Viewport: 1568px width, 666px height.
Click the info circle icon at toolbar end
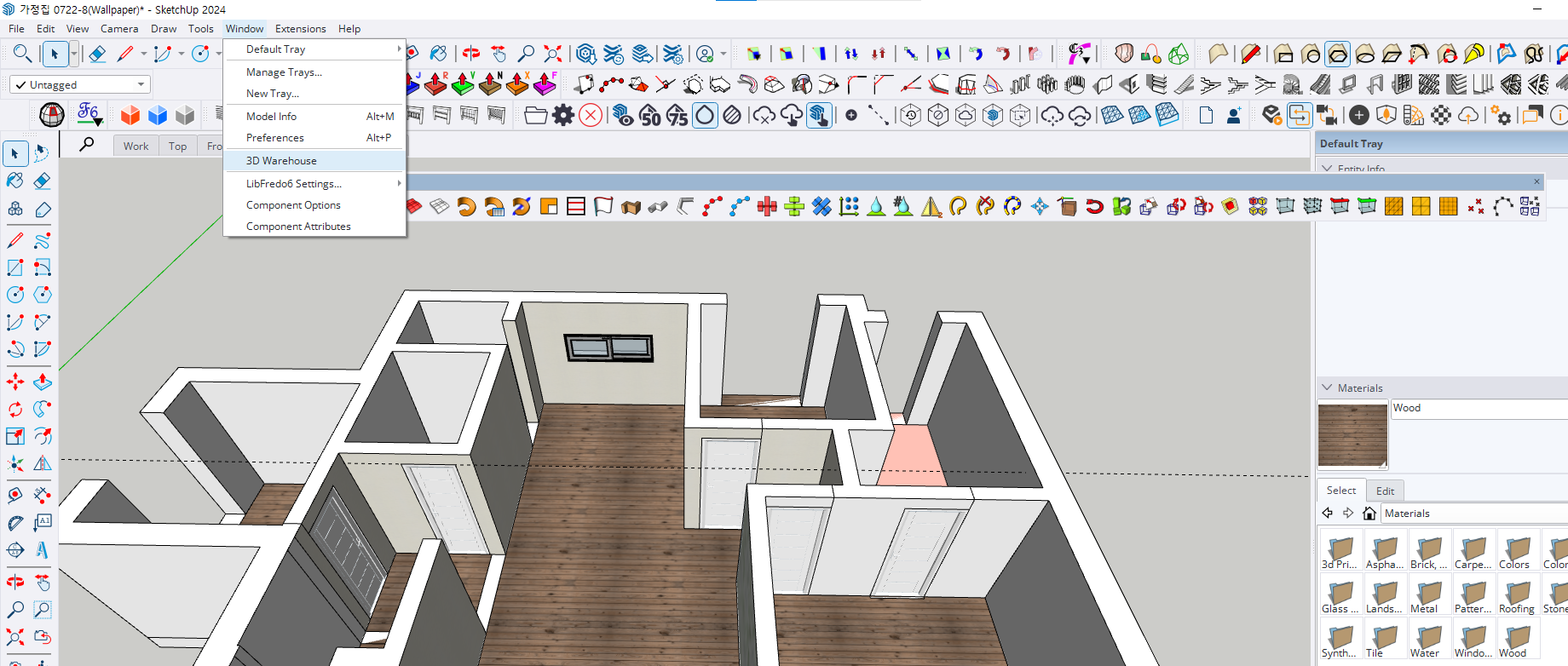pos(1559,115)
